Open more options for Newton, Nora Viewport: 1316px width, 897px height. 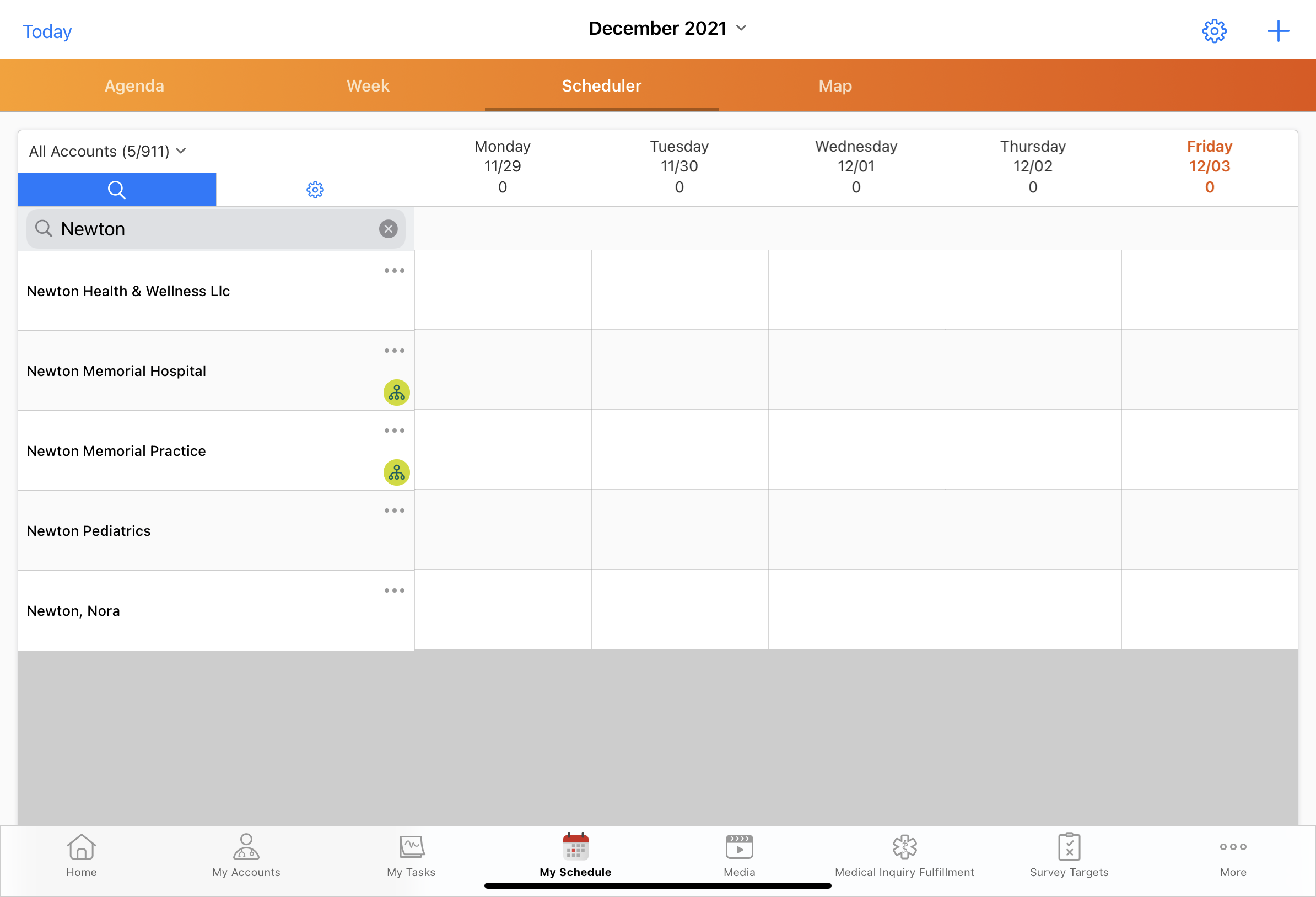[x=394, y=590]
